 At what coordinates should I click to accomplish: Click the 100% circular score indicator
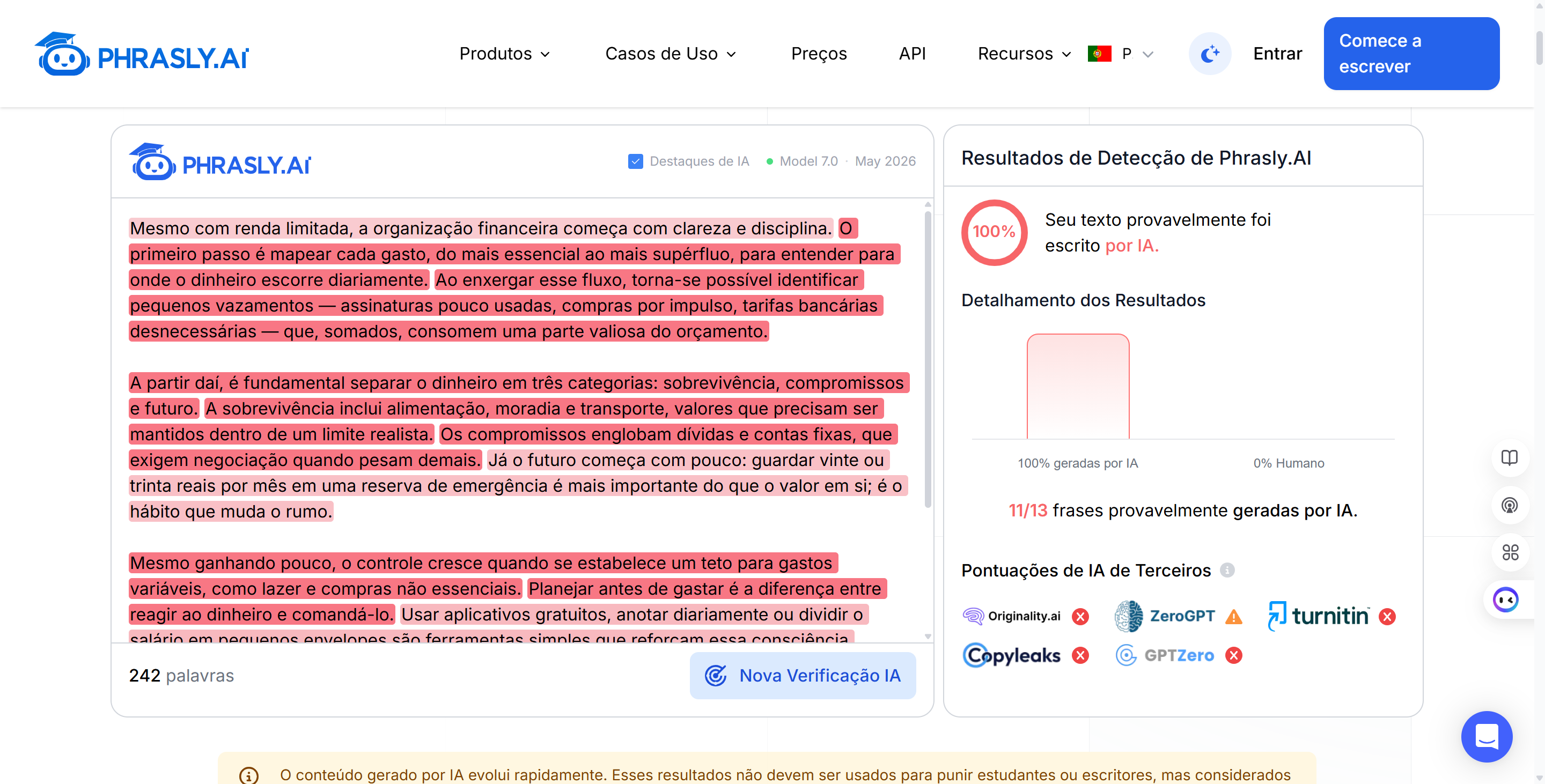click(x=994, y=232)
